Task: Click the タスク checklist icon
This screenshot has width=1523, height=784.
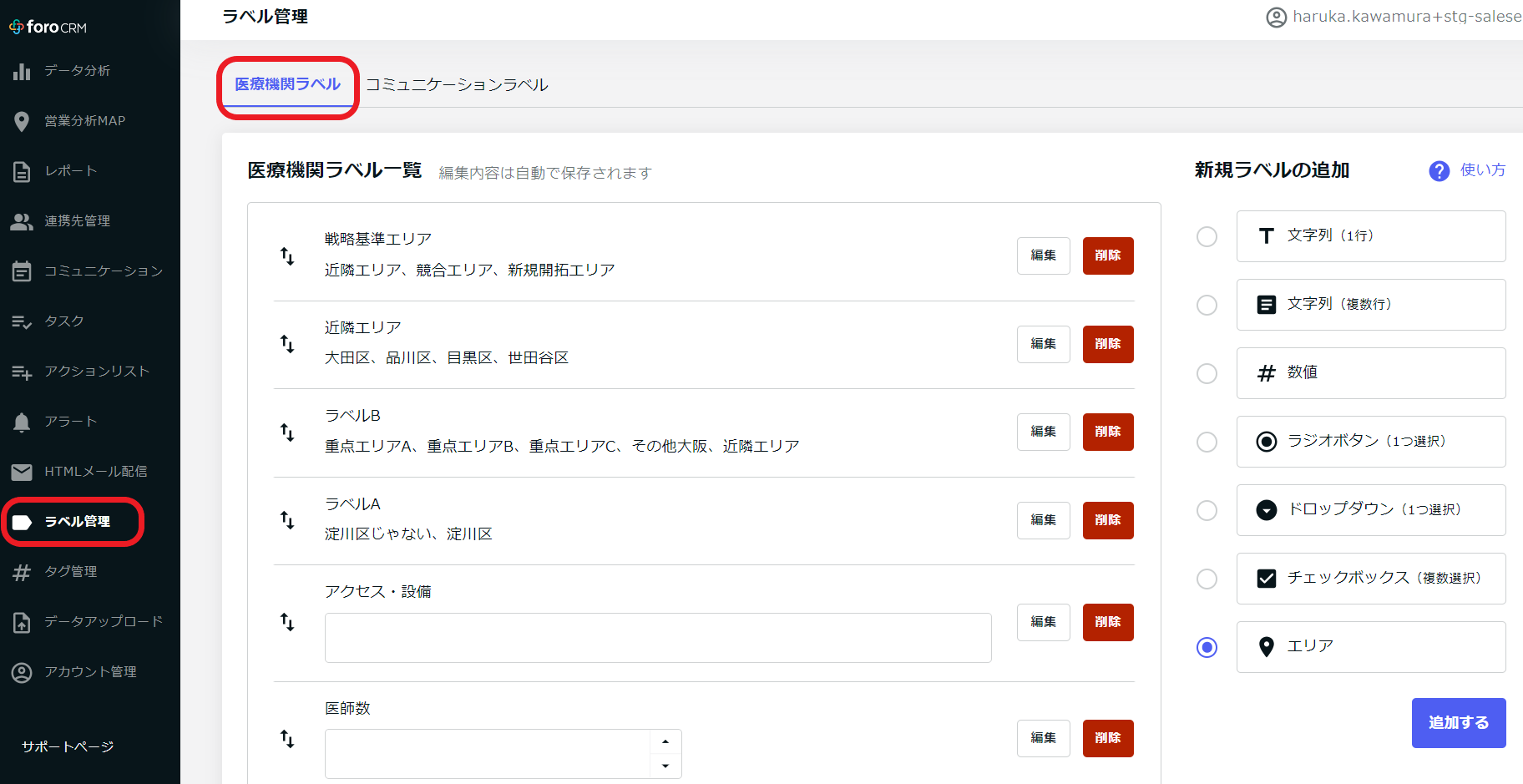Action: click(x=22, y=321)
